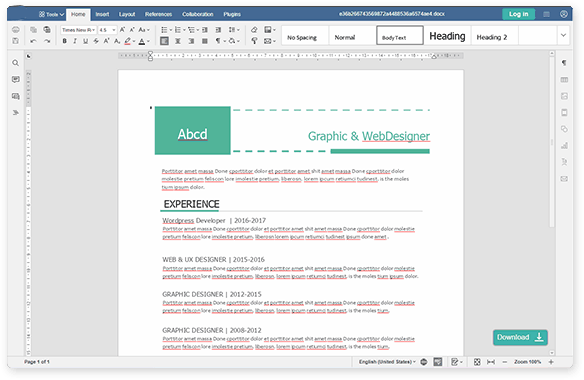This screenshot has height=380, width=584.
Task: Open paragraph settings in right sidebar
Action: 564,63
